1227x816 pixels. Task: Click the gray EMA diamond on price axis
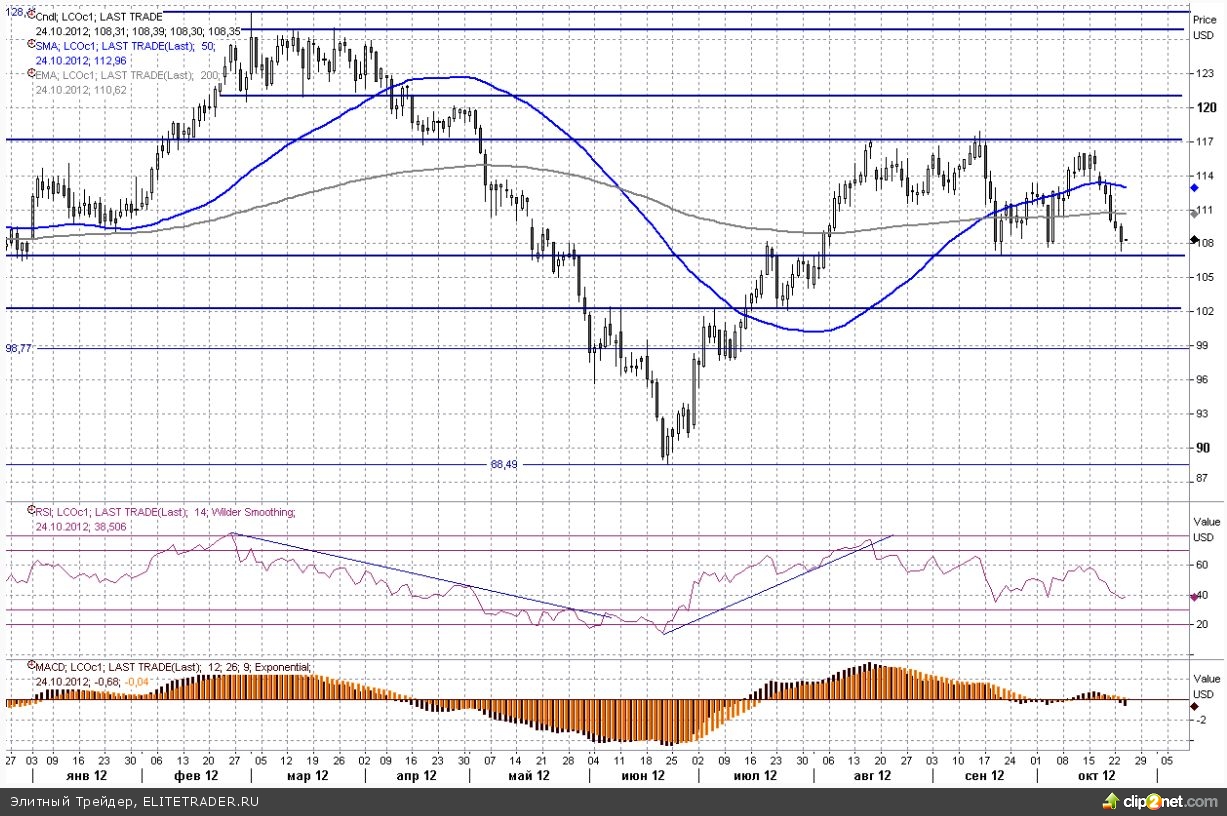point(1194,213)
